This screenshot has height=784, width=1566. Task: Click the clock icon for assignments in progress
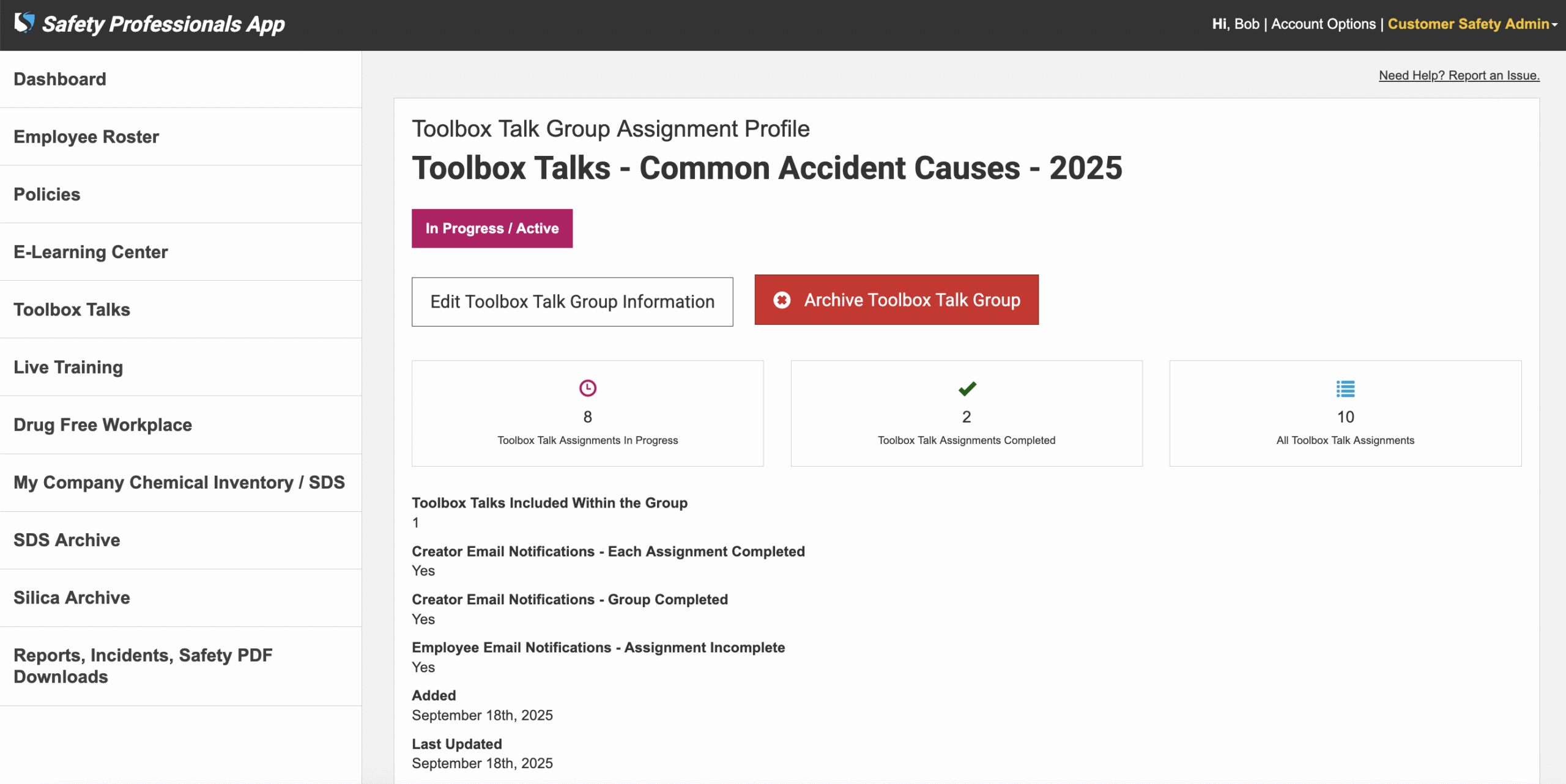point(587,388)
